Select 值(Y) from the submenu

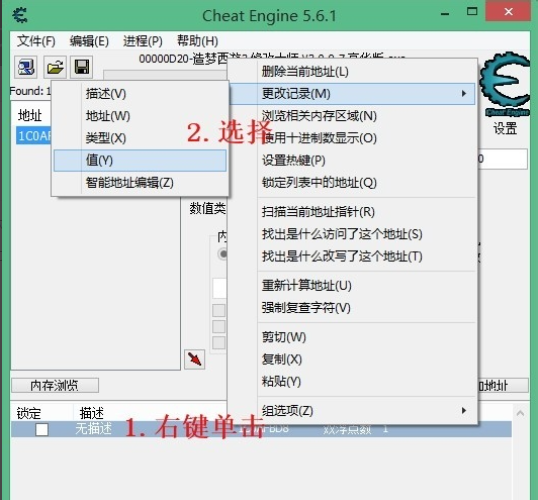[140, 160]
